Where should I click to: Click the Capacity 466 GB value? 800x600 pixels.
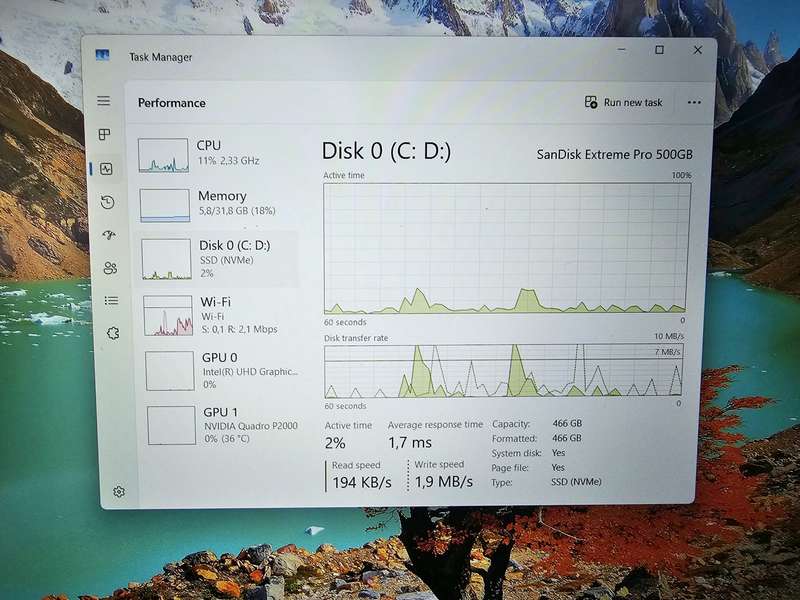pos(567,423)
